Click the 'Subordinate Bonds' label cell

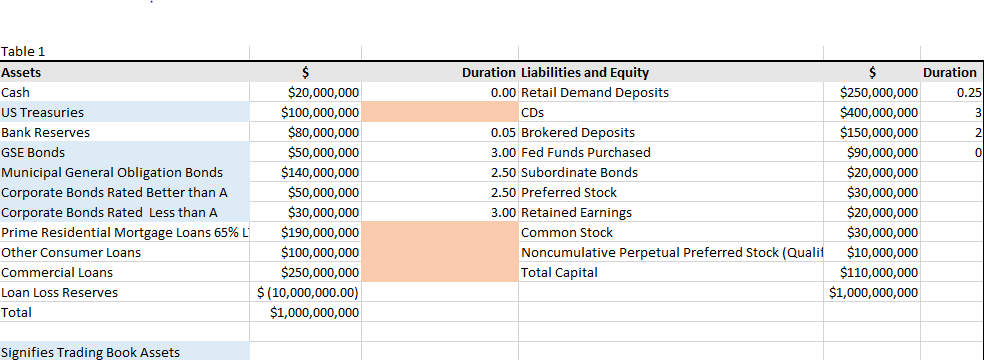coord(670,172)
